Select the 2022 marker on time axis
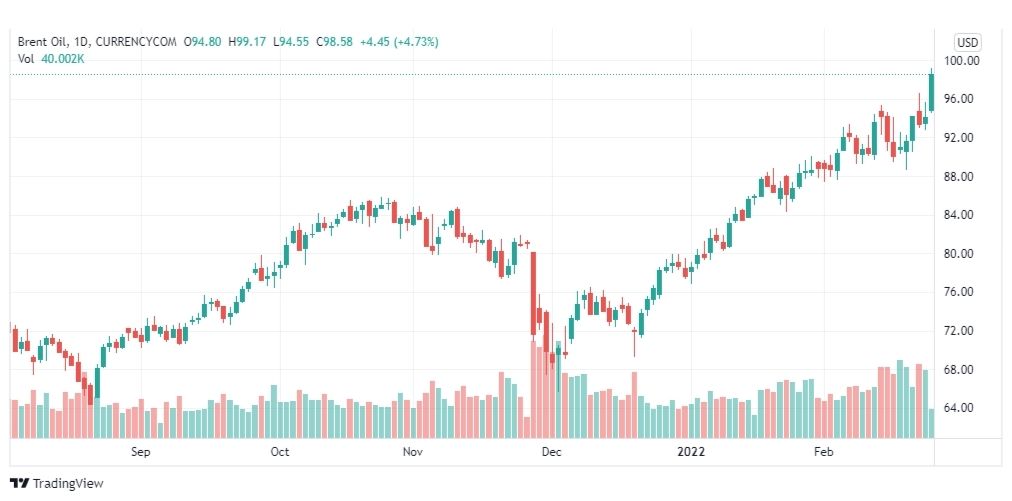 (x=691, y=452)
